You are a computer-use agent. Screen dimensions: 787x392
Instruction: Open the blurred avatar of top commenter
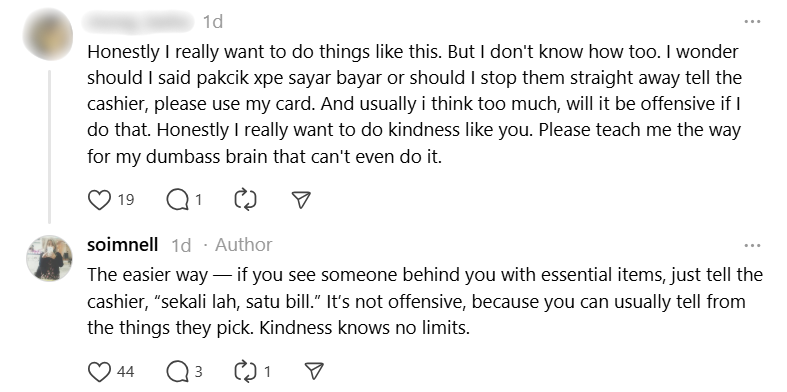(48, 34)
